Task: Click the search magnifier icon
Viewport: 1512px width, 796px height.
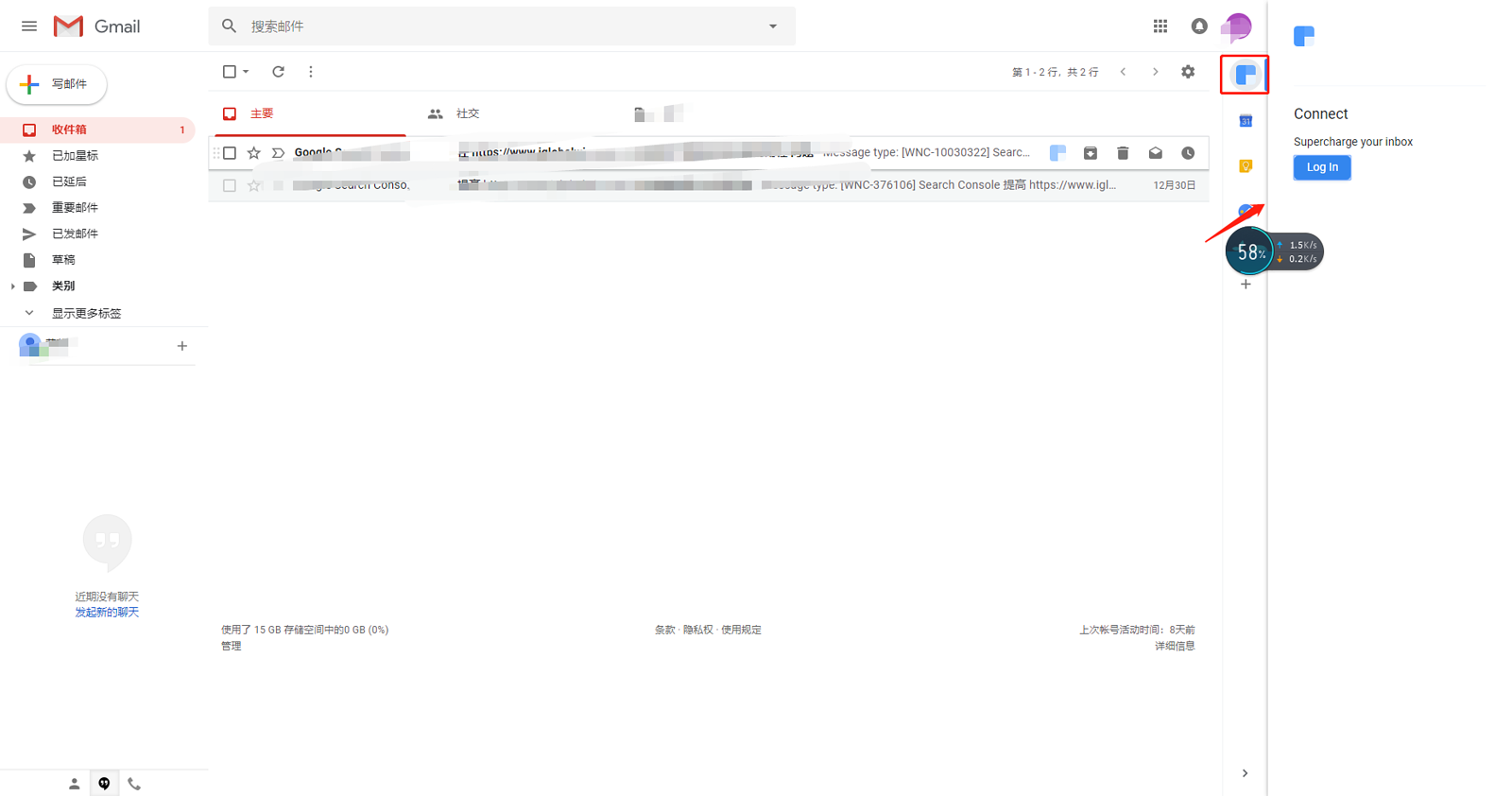Action: click(230, 26)
